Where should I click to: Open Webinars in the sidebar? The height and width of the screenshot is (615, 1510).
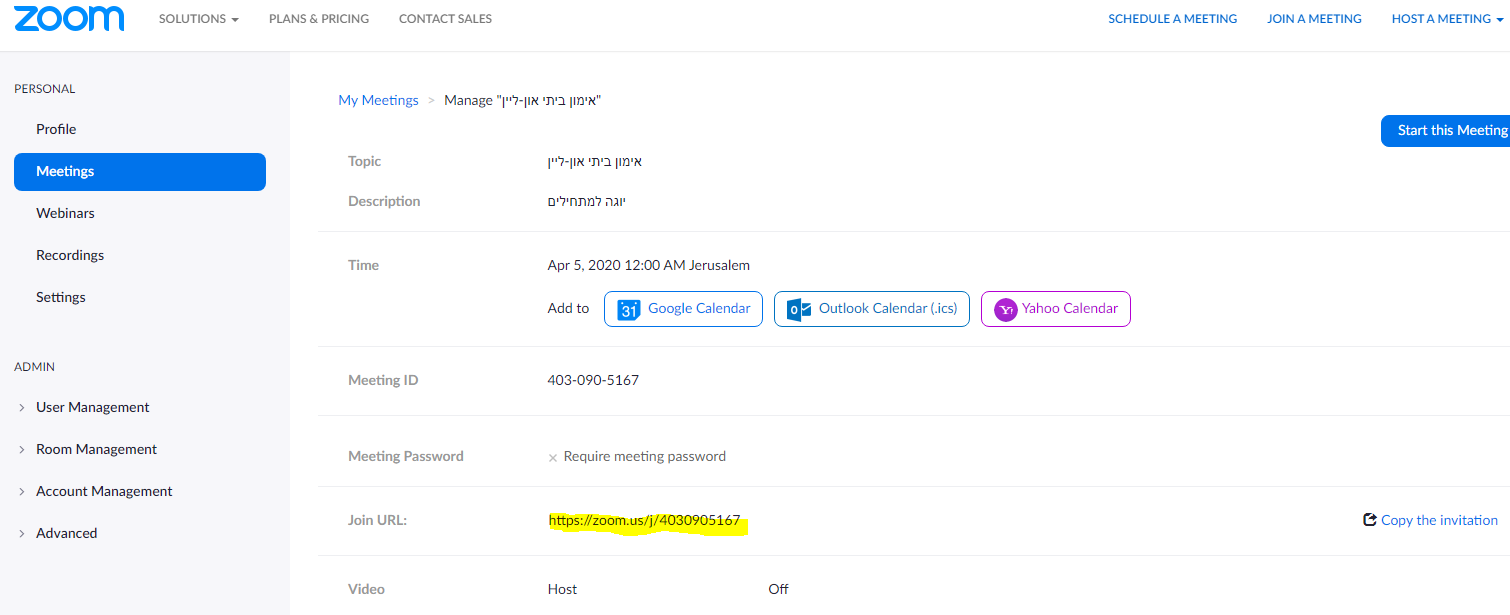(x=65, y=213)
